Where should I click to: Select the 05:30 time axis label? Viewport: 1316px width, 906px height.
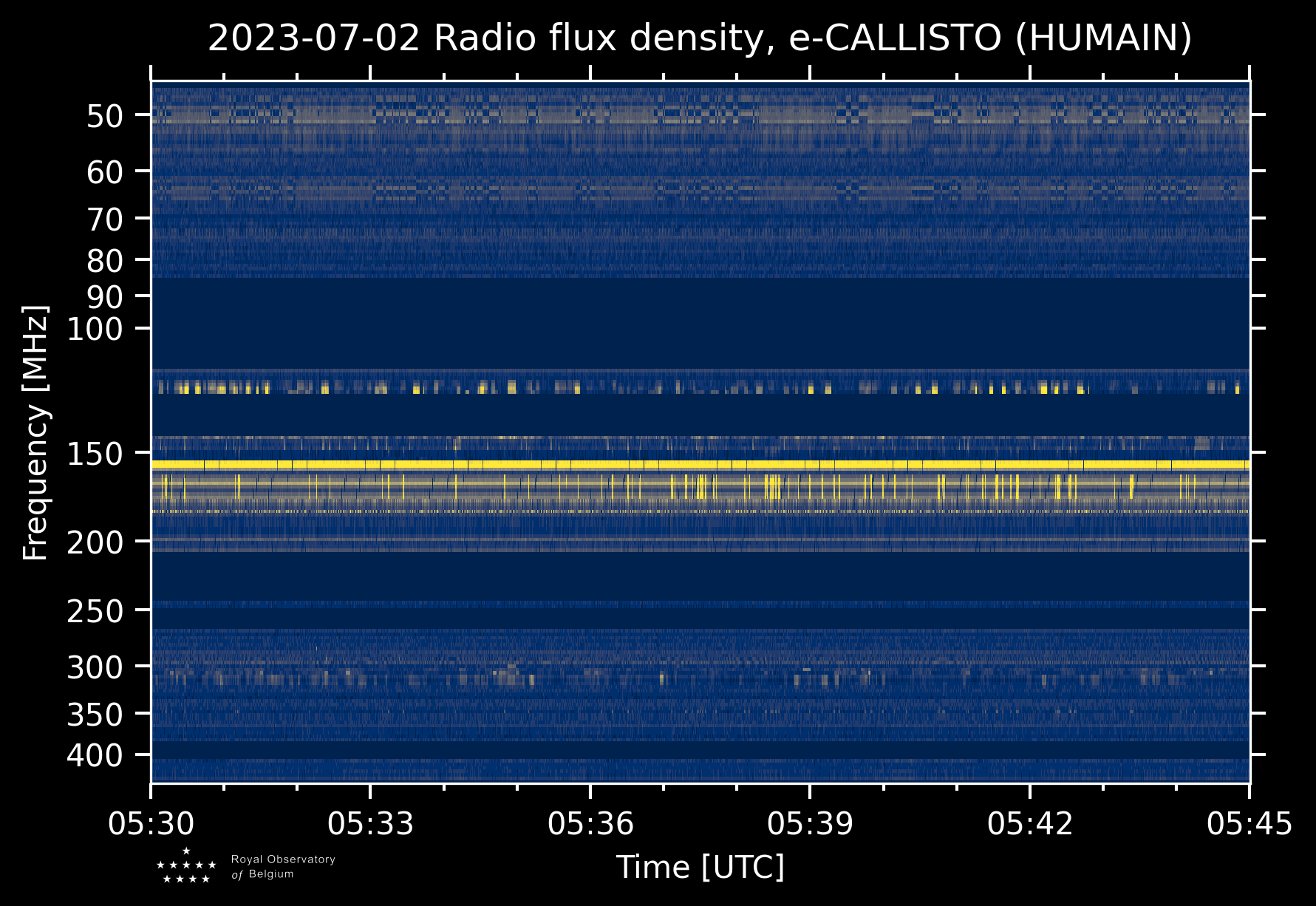point(151,823)
